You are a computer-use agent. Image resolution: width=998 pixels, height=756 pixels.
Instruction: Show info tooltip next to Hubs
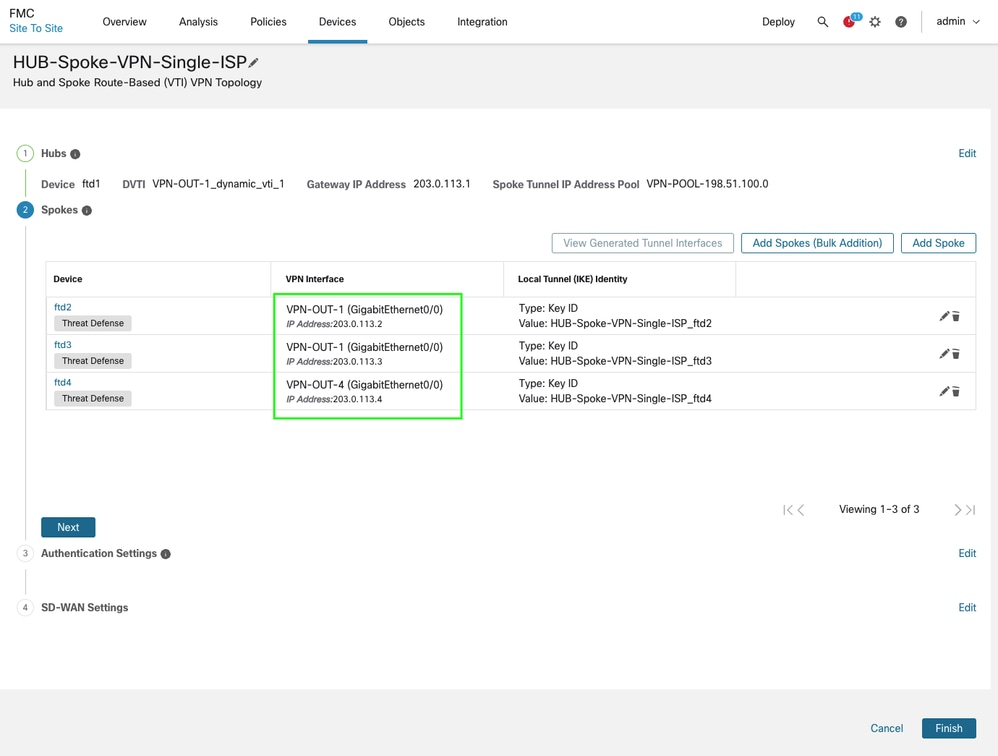pyautogui.click(x=75, y=154)
